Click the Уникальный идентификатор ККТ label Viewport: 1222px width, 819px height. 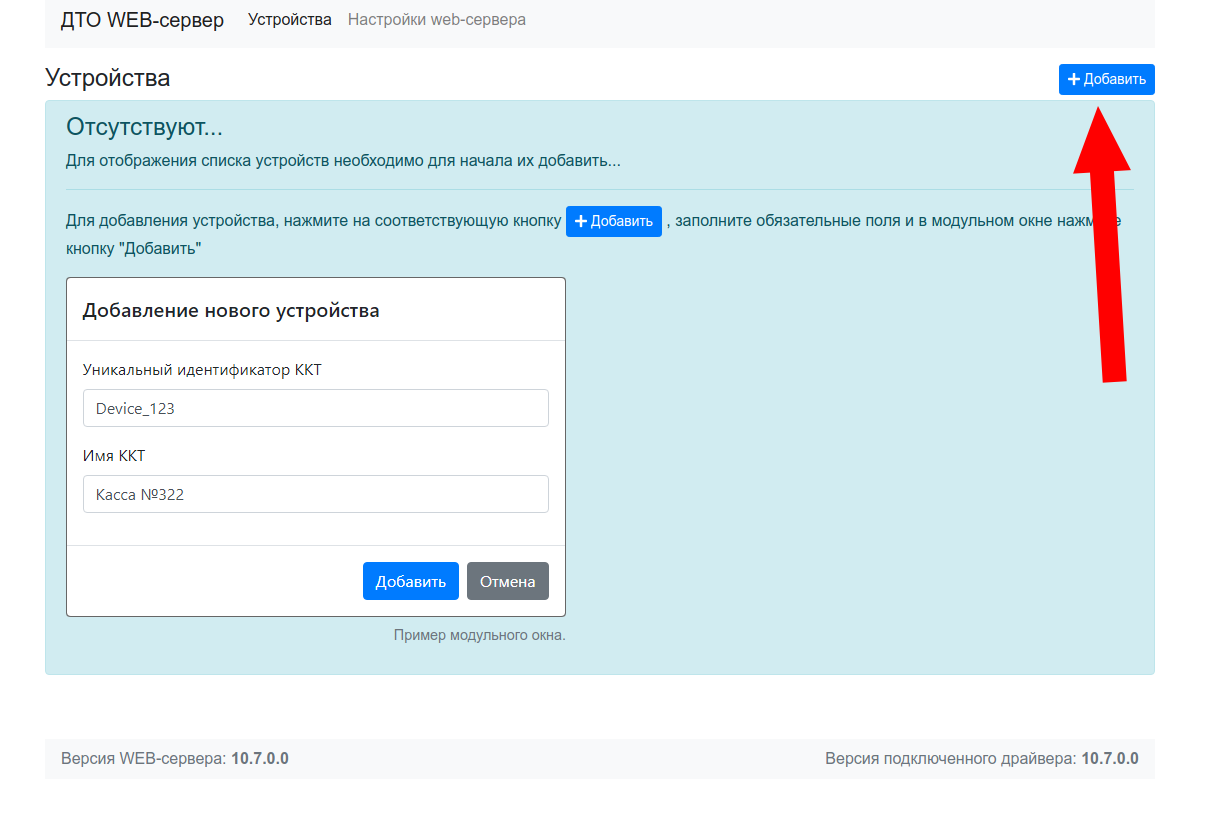point(202,370)
